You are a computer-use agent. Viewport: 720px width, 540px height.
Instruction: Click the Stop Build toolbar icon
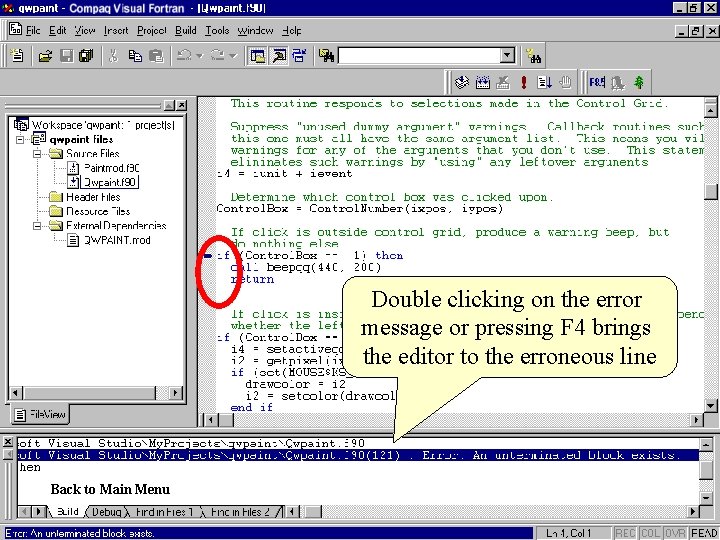coord(503,82)
